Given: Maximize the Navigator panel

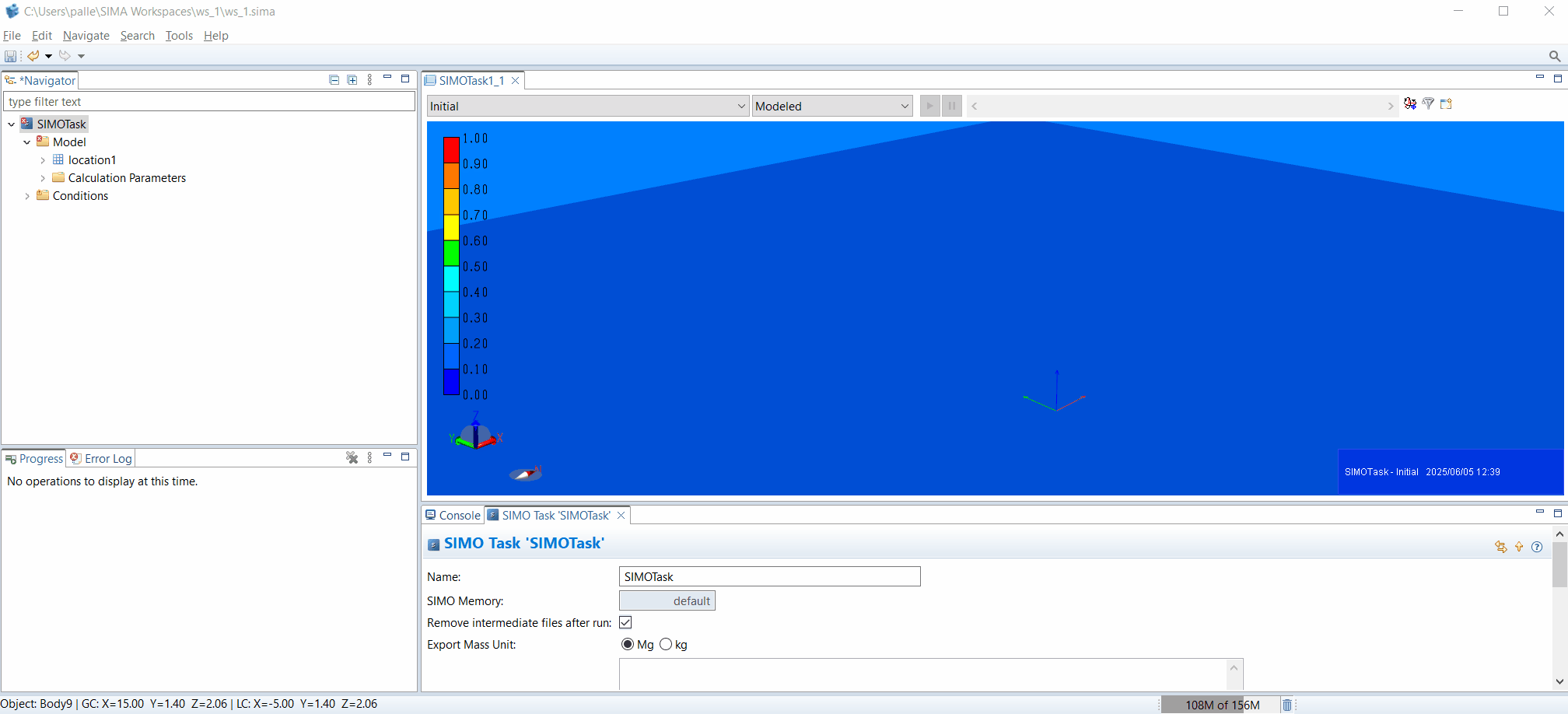Looking at the screenshot, I should 405,79.
